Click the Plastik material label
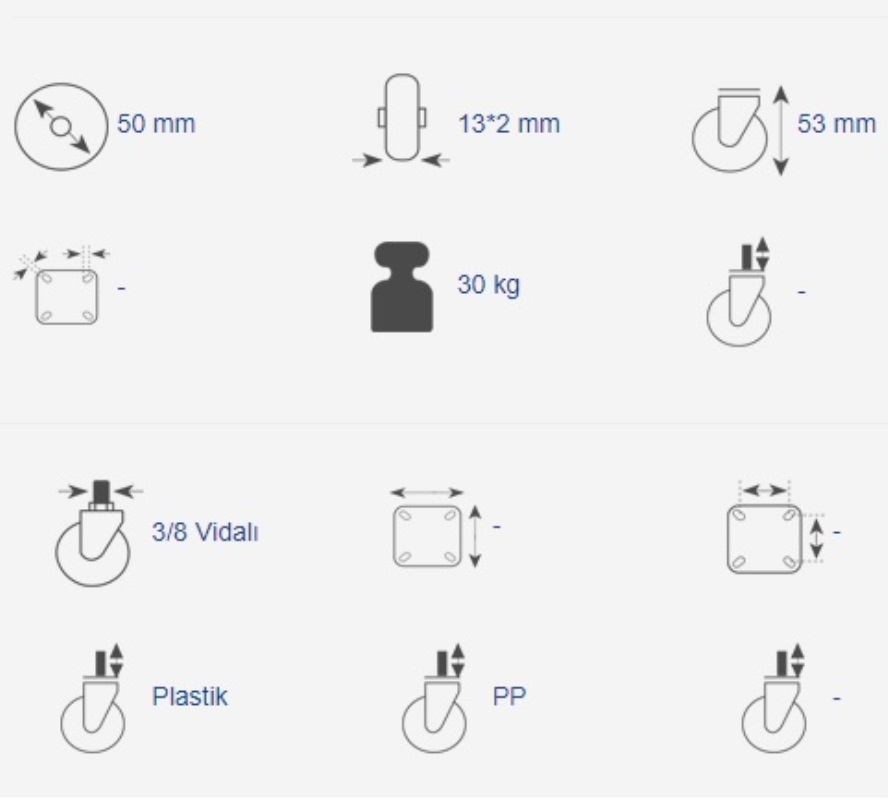The height and width of the screenshot is (800, 888). 190,696
